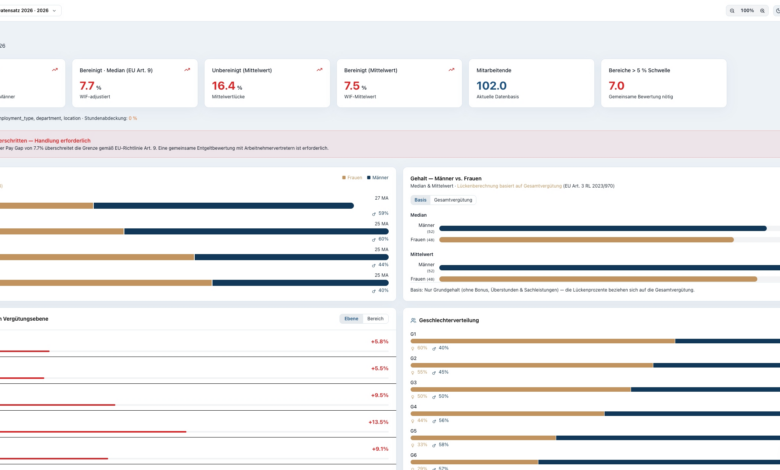Select the Ebene view toggle
The width and height of the screenshot is (780, 470).
pyautogui.click(x=351, y=319)
